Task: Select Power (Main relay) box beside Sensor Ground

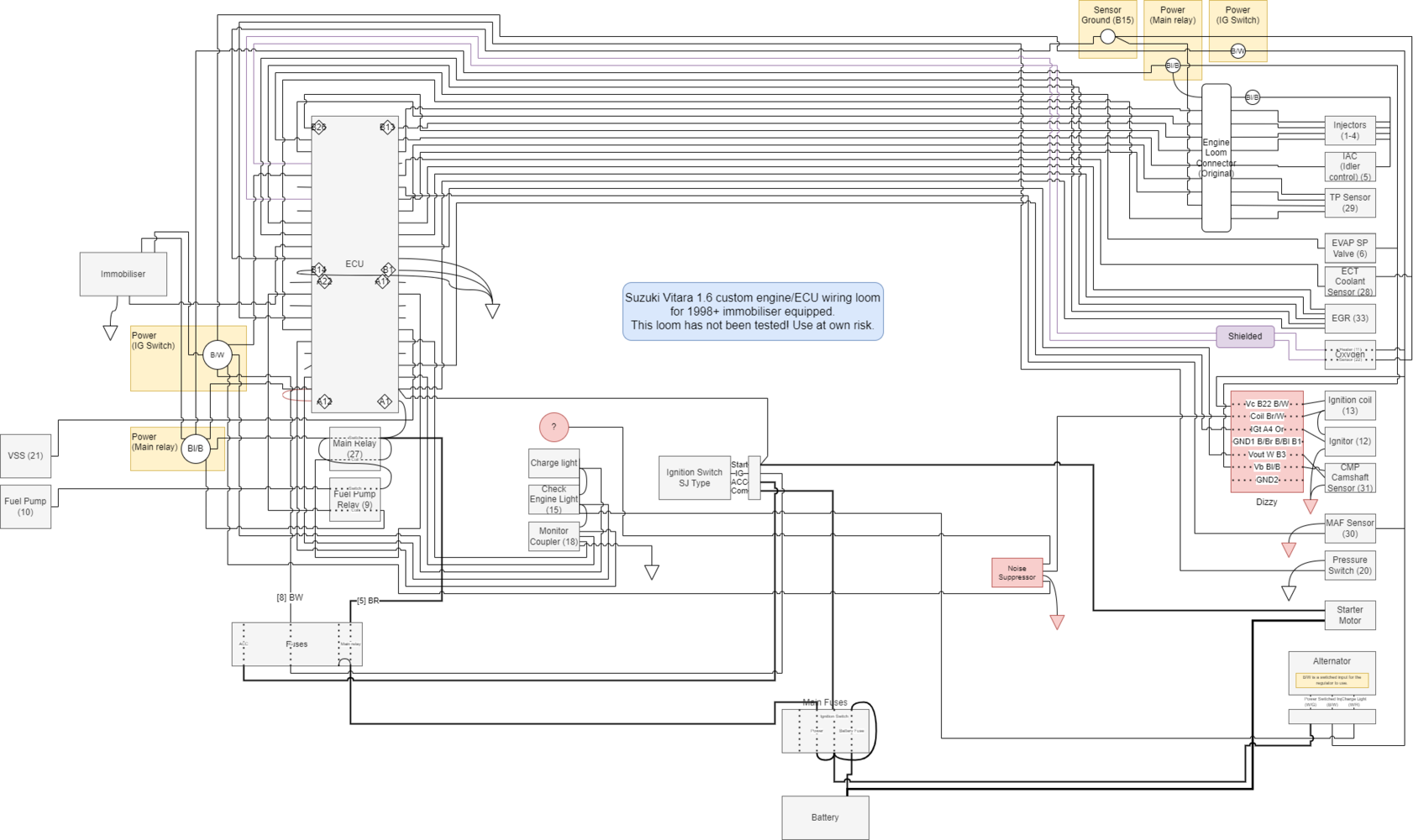Action: (x=1173, y=40)
